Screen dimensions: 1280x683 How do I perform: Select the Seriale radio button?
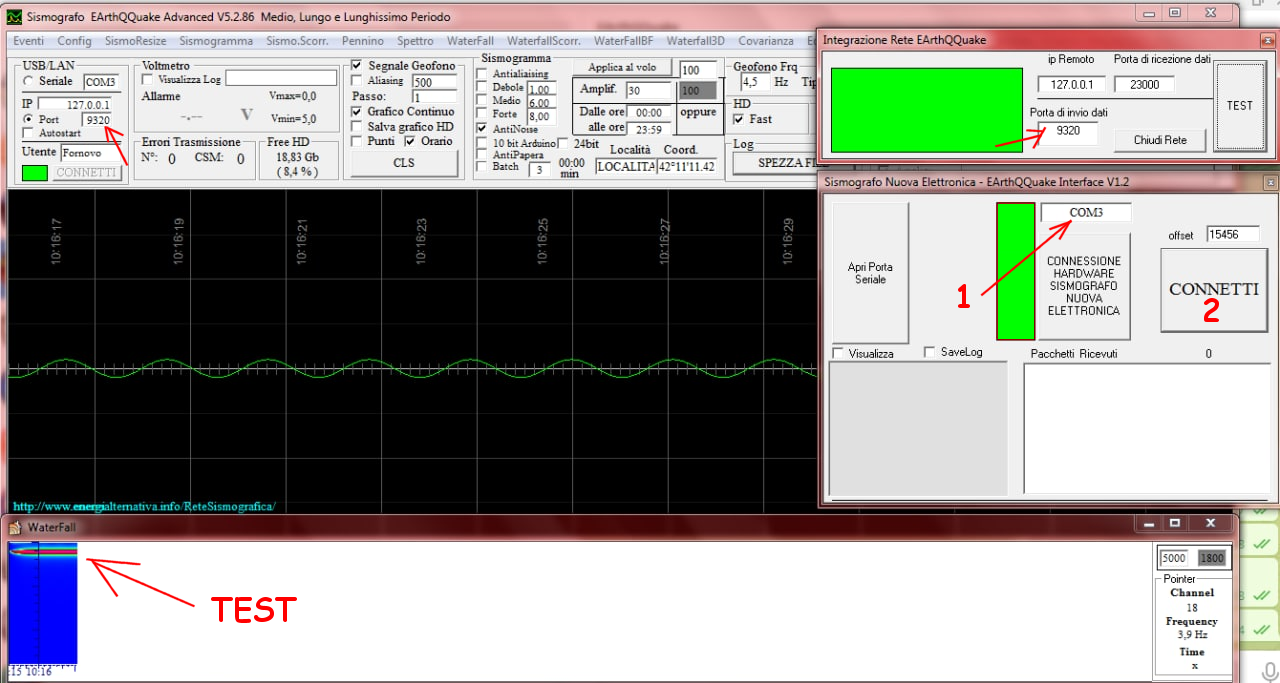pos(29,81)
